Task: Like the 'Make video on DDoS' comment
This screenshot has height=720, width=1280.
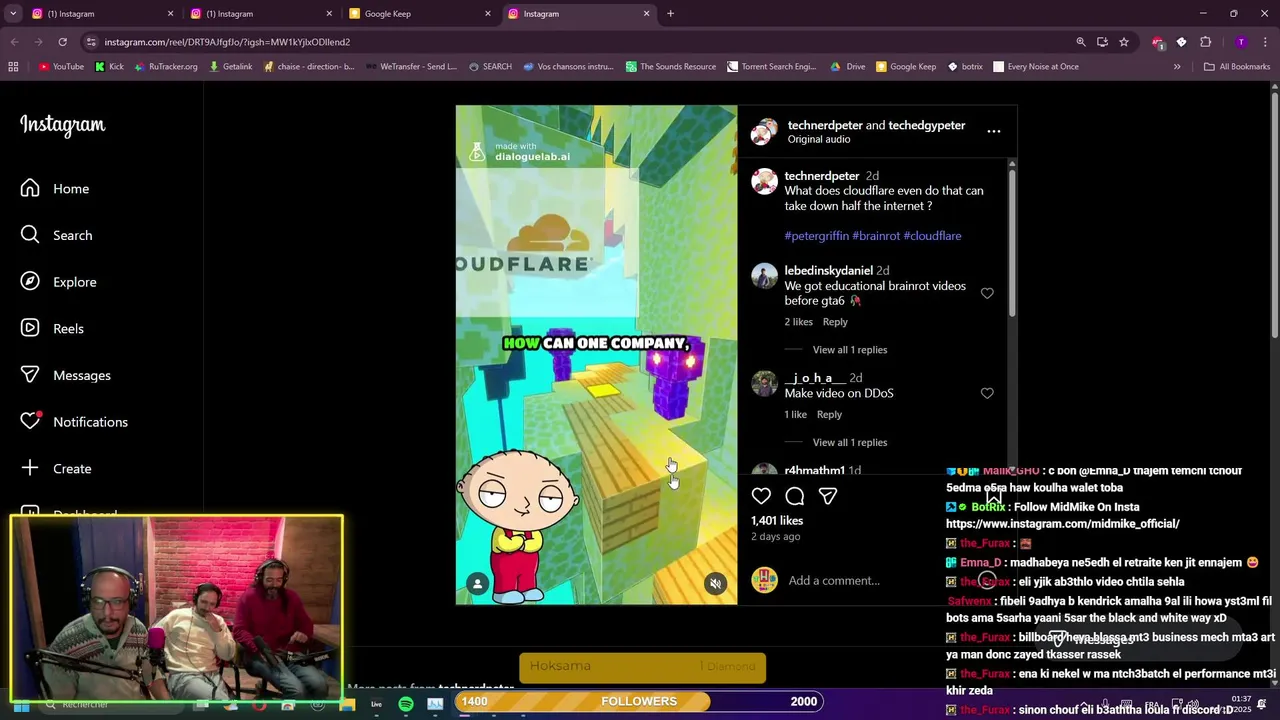Action: coord(987,393)
